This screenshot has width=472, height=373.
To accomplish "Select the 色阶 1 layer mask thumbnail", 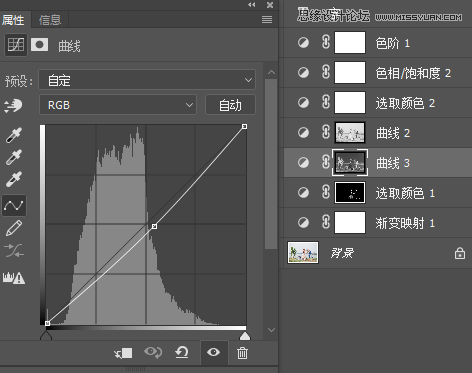I will (350, 43).
